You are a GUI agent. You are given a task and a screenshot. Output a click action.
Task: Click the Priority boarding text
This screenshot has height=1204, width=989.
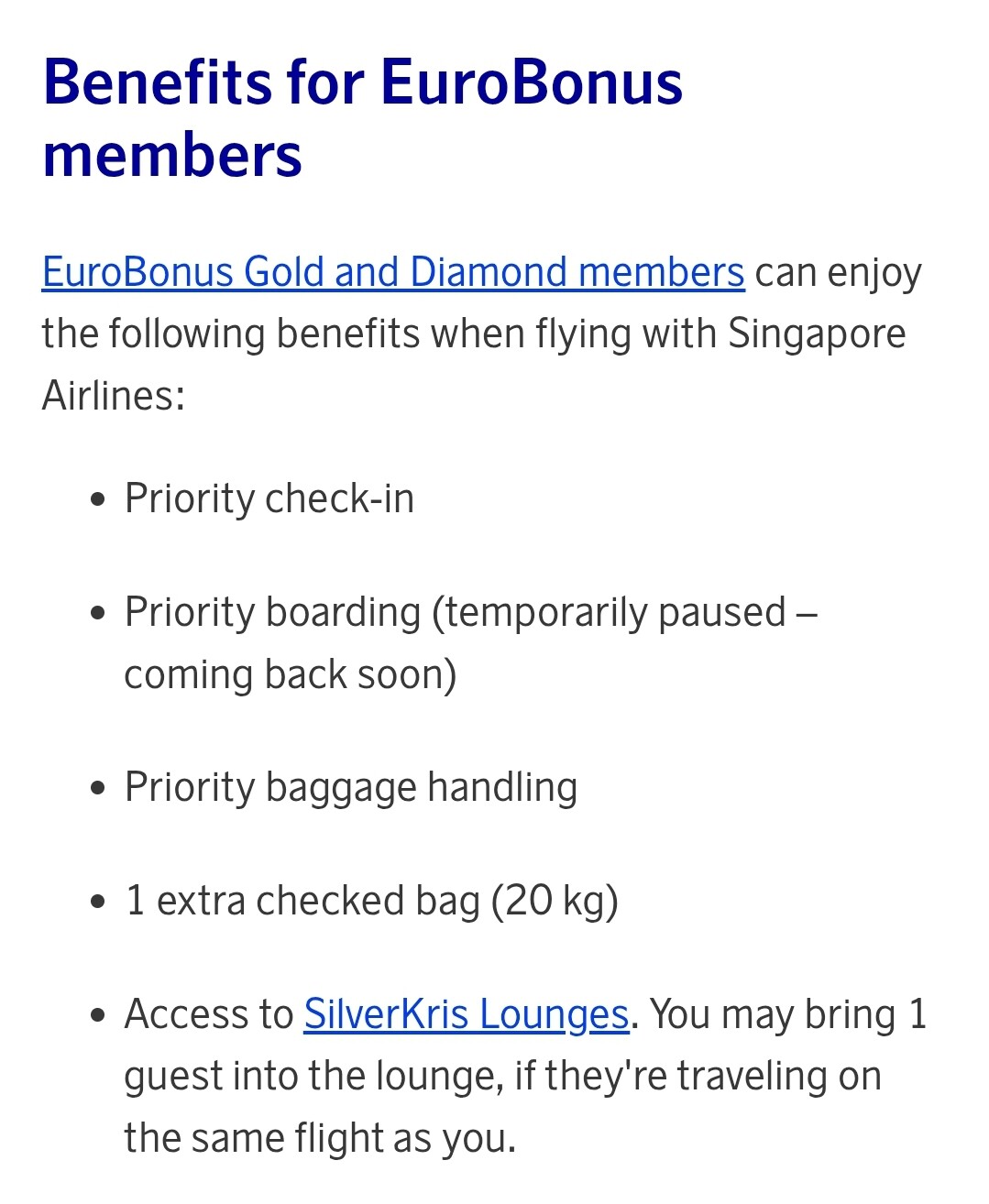[x=272, y=612]
